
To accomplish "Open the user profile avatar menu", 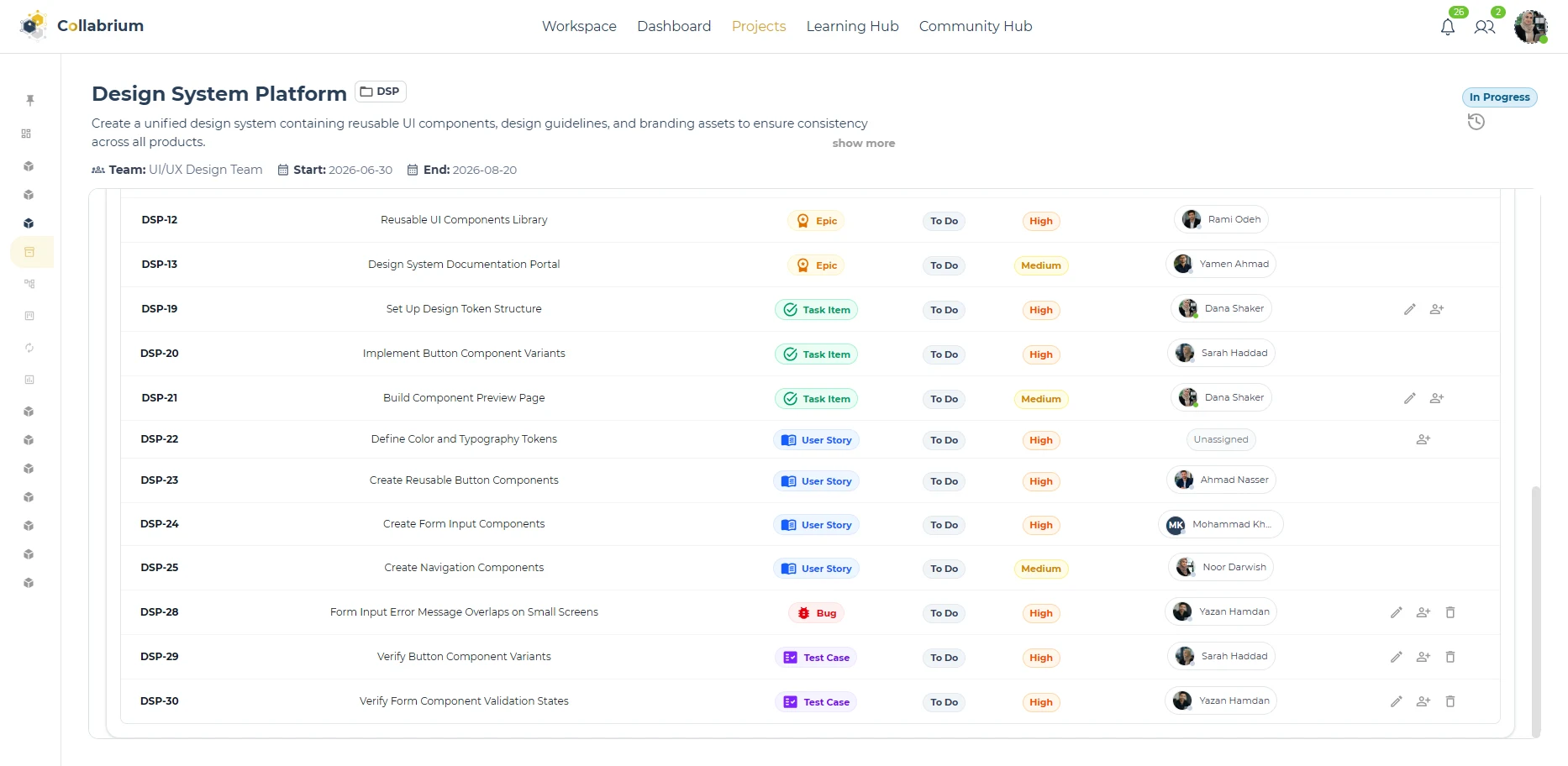I will 1530,27.
